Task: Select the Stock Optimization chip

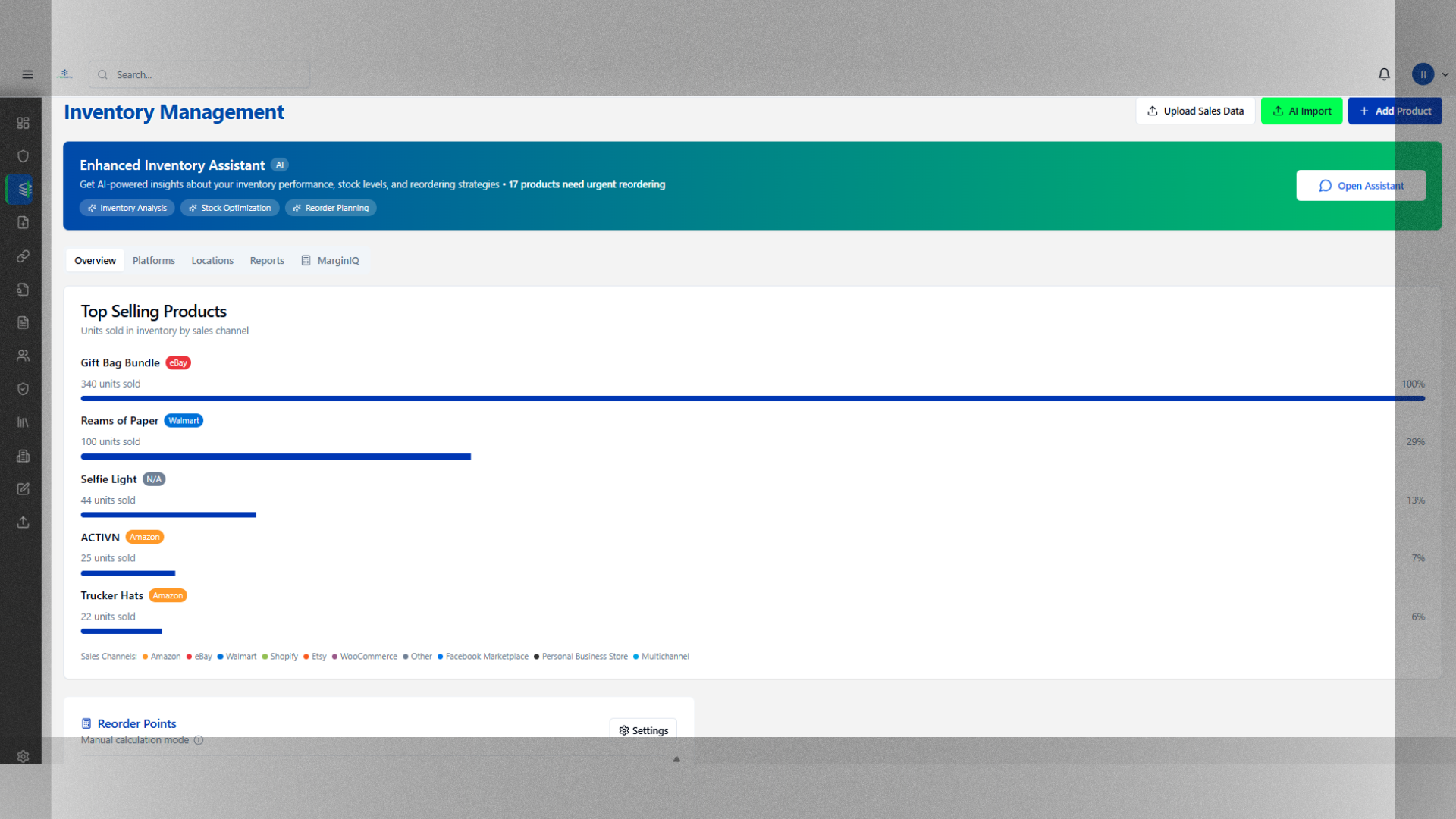Action: pyautogui.click(x=230, y=208)
